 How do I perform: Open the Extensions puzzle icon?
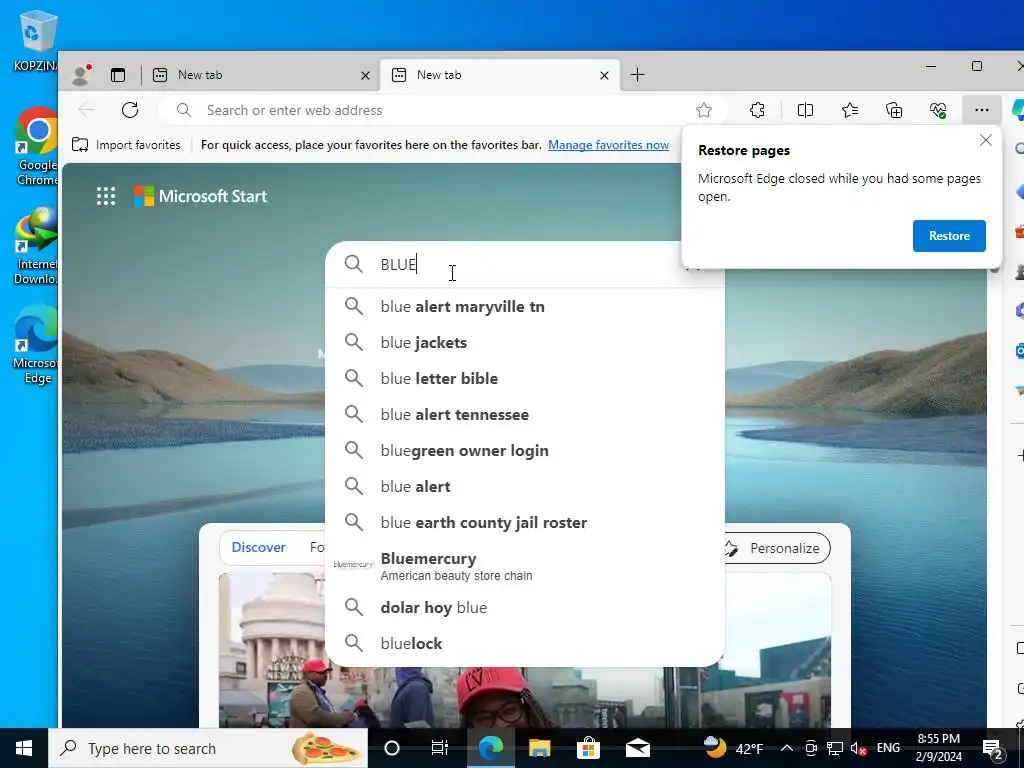757,110
